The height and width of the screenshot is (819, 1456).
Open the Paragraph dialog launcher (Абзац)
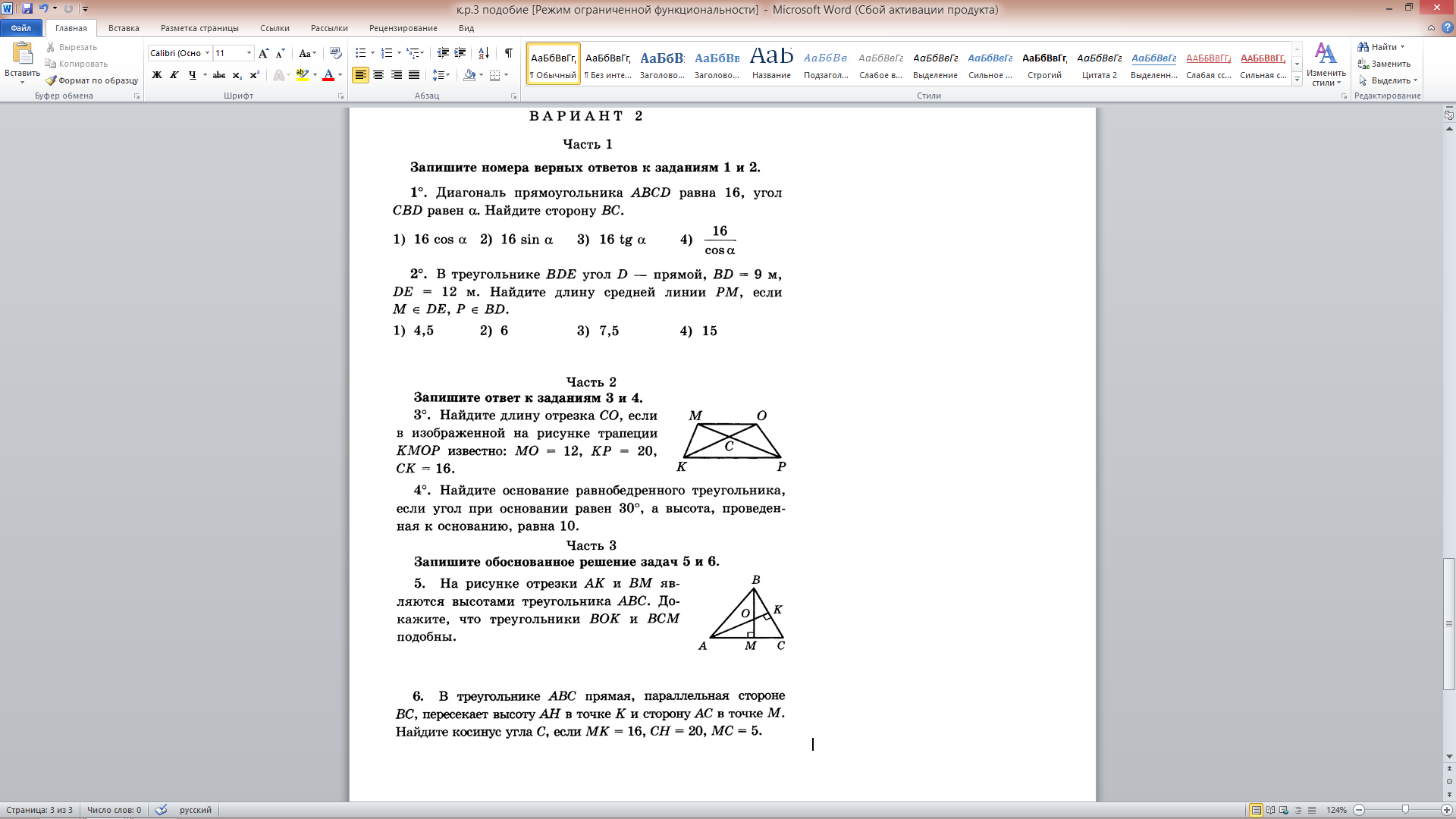[x=513, y=96]
